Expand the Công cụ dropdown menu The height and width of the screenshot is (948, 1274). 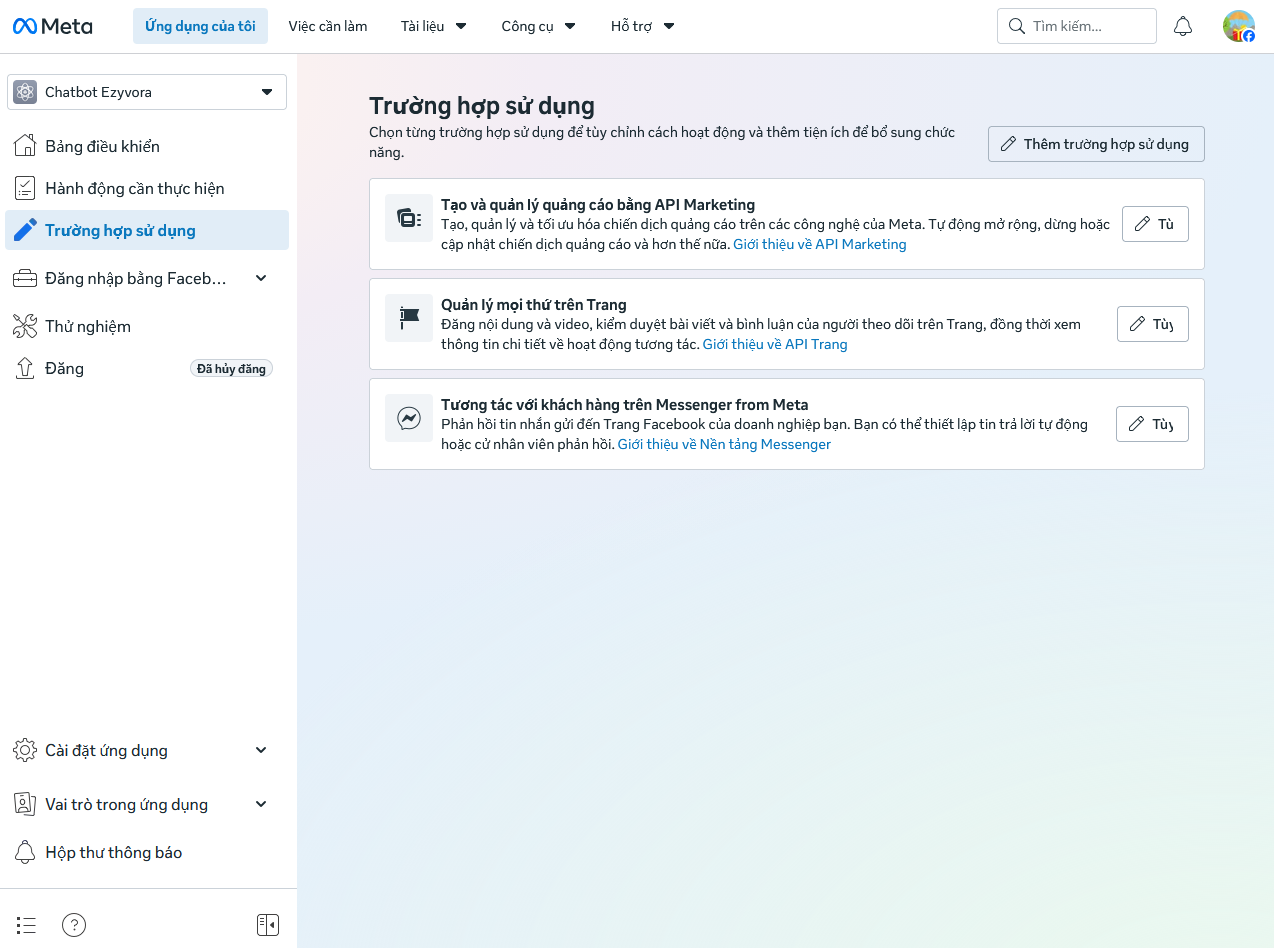[x=538, y=26]
